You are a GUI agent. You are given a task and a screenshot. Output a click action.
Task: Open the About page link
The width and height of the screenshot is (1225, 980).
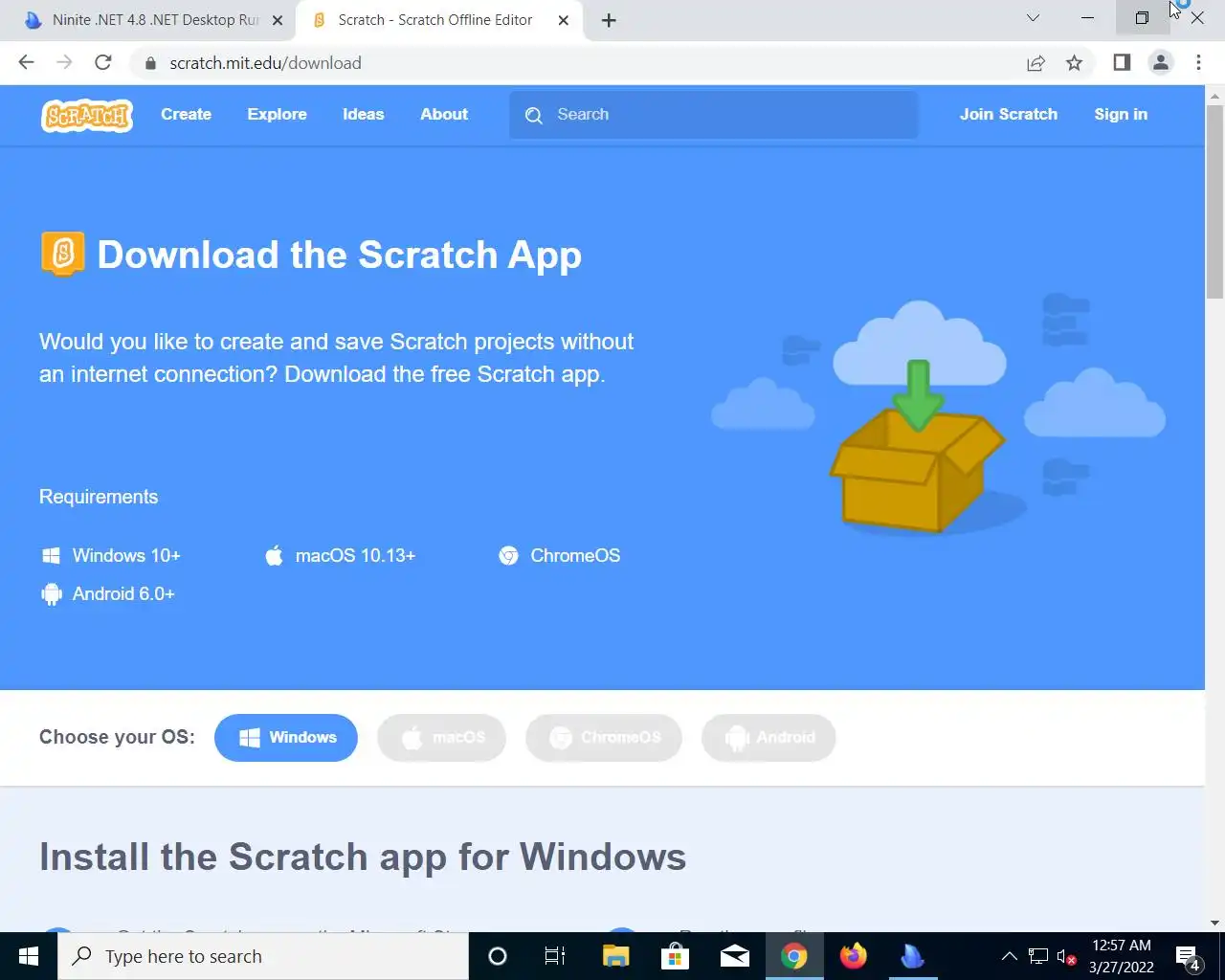(x=444, y=114)
